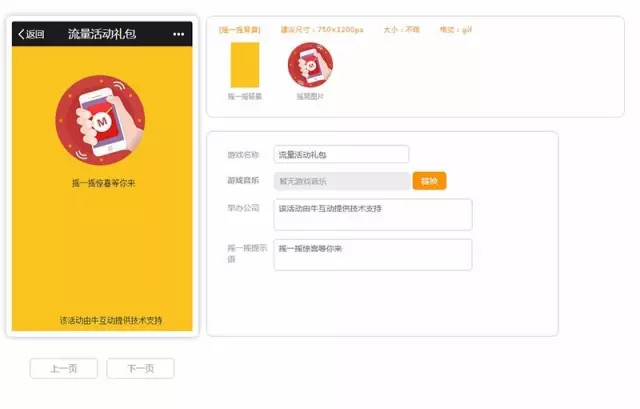
Task: Click the 大小: 不限 size label
Action: [x=401, y=30]
